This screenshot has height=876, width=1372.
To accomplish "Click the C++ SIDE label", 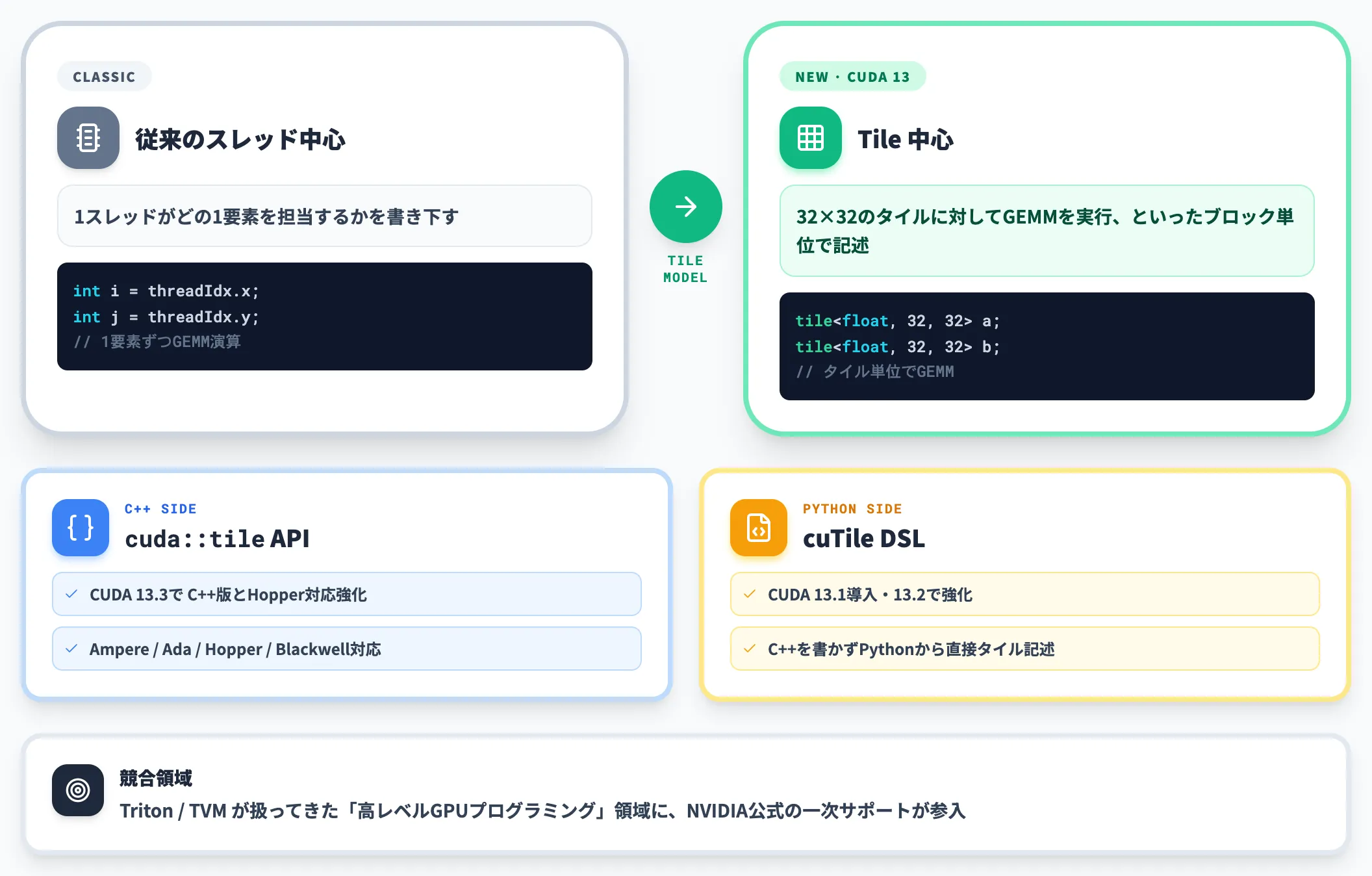I will click(x=160, y=509).
